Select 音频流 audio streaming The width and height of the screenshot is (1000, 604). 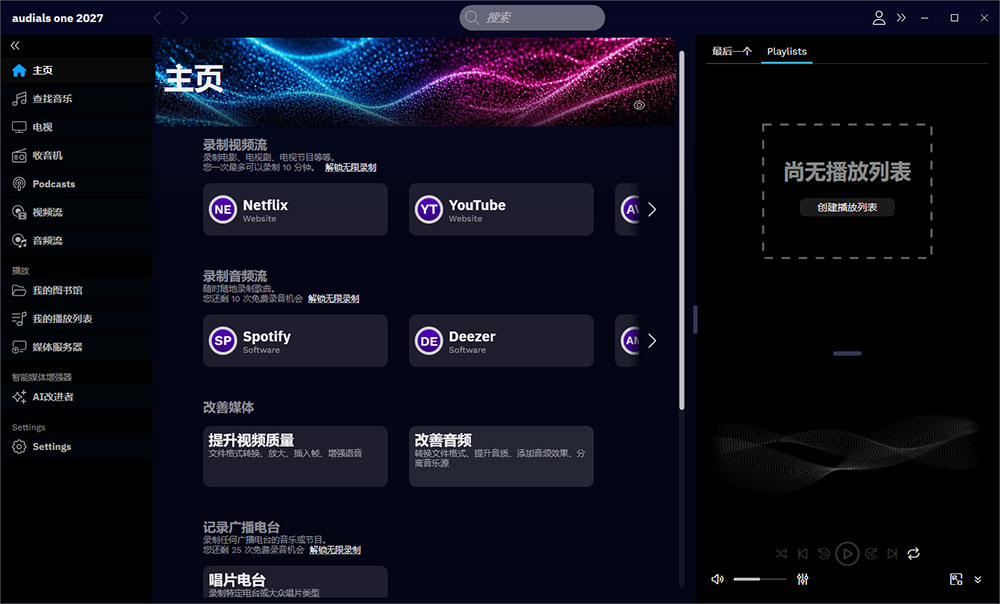point(76,240)
